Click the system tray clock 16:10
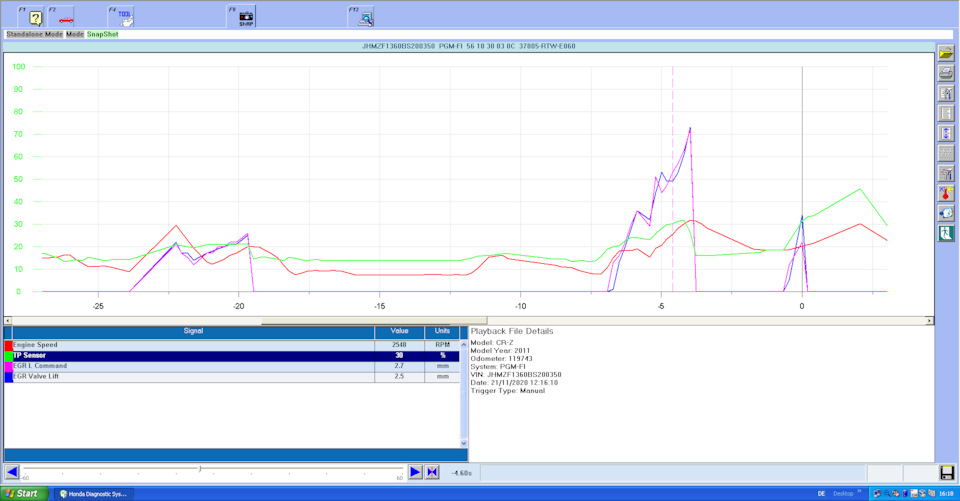This screenshot has height=501, width=960. (x=946, y=494)
